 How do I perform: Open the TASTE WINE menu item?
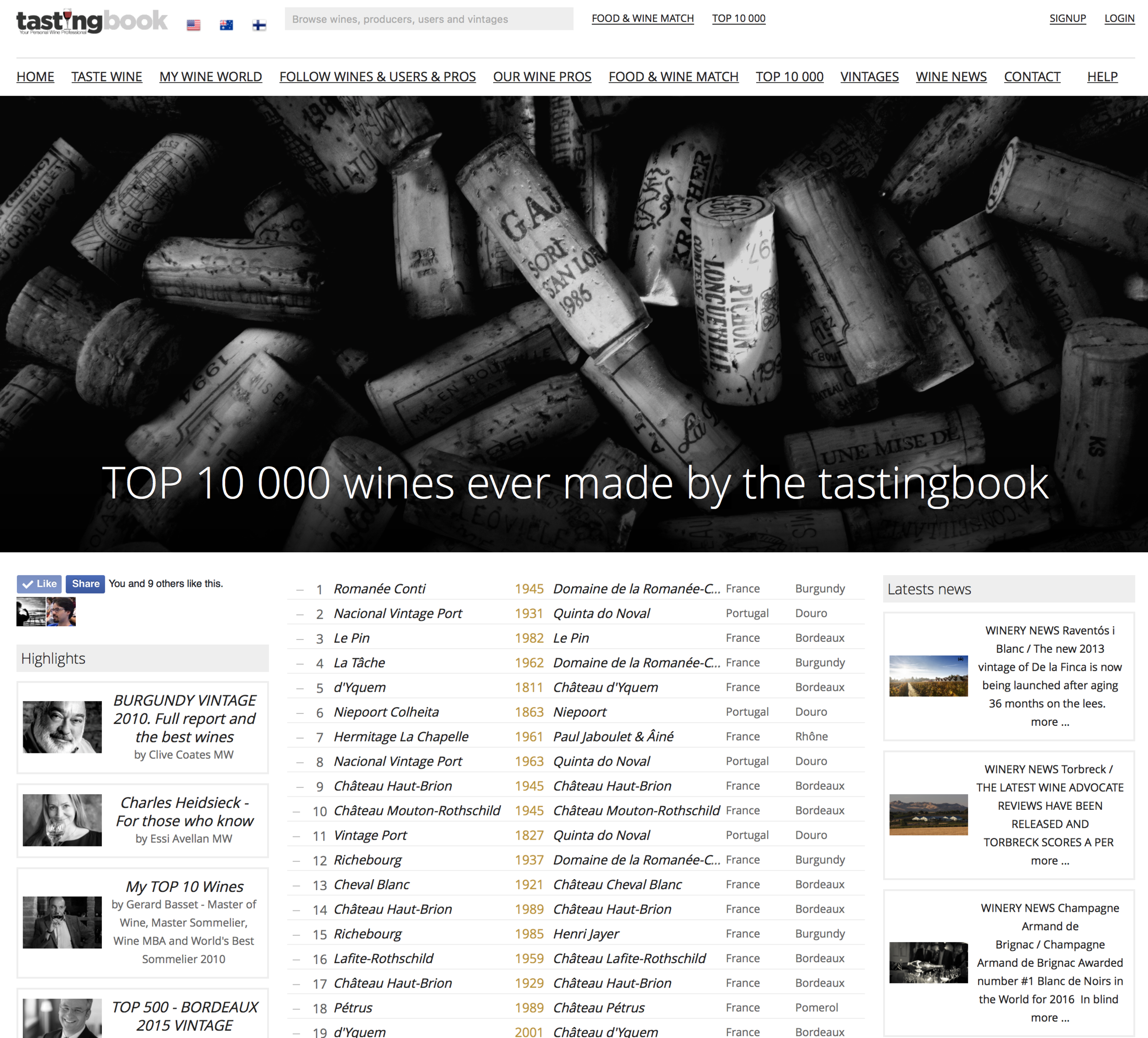107,76
